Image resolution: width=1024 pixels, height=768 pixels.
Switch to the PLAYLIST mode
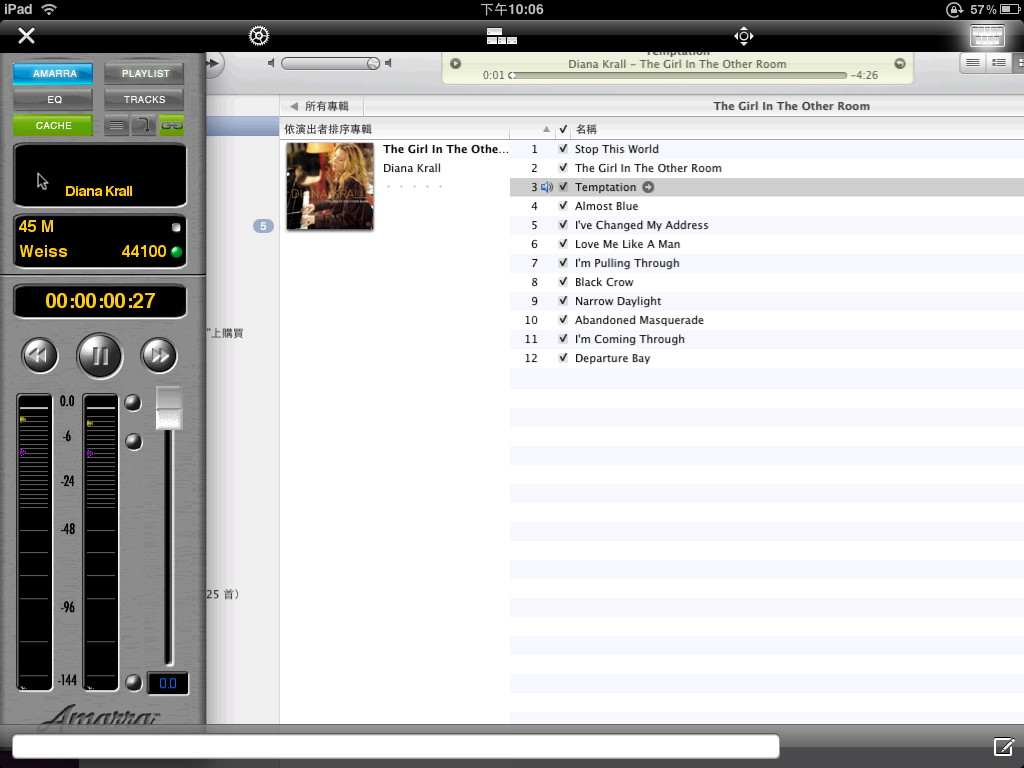click(144, 74)
